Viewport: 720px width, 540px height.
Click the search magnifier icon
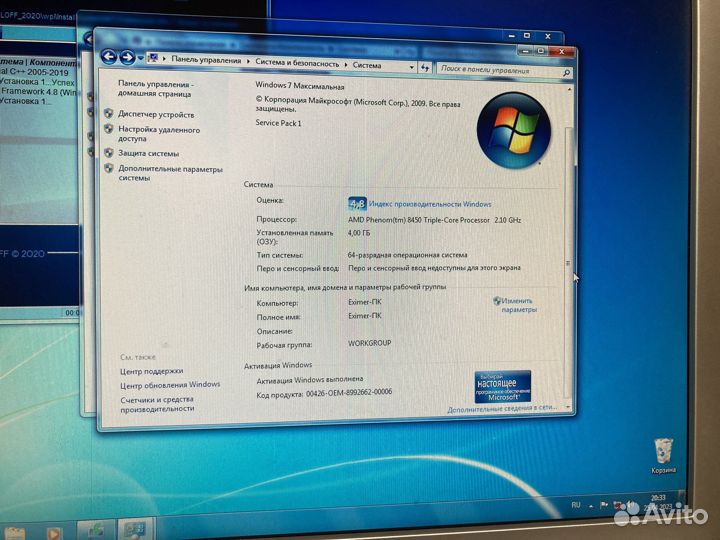(x=566, y=73)
